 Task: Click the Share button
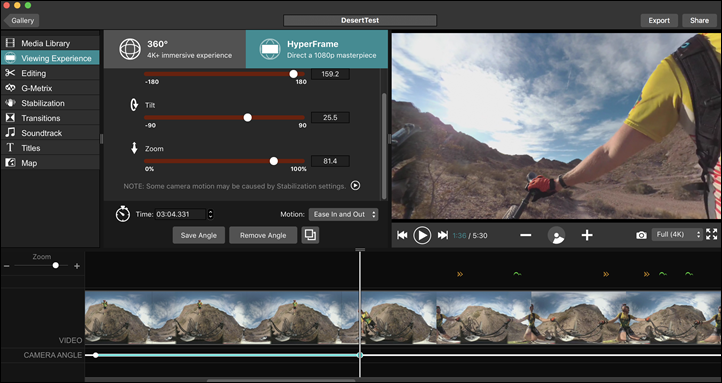pos(699,20)
